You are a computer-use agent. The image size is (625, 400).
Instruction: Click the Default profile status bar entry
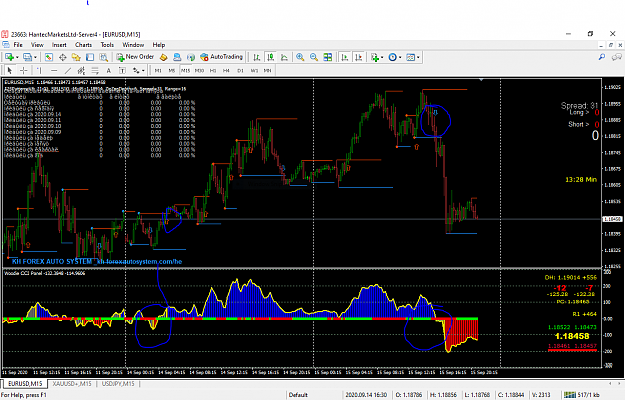click(298, 395)
